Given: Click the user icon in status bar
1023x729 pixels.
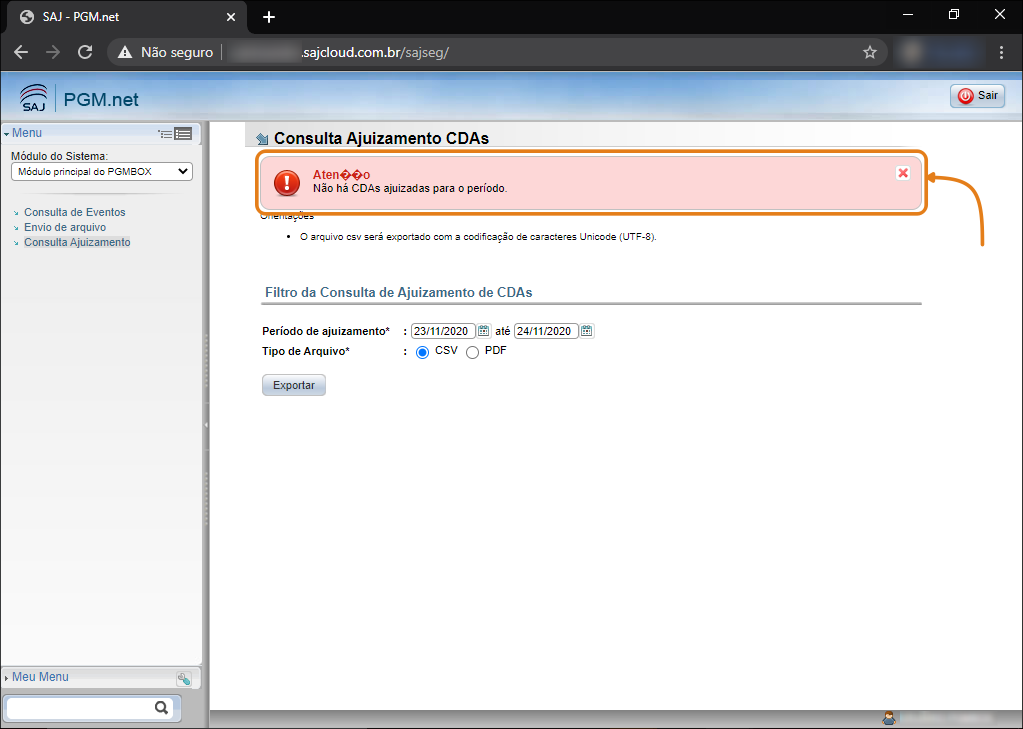Looking at the screenshot, I should tap(888, 718).
